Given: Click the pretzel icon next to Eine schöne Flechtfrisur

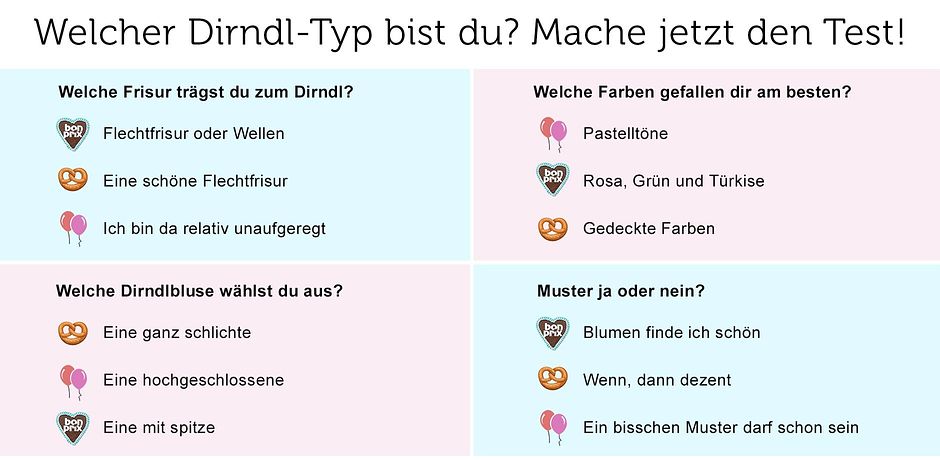Looking at the screenshot, I should [73, 180].
